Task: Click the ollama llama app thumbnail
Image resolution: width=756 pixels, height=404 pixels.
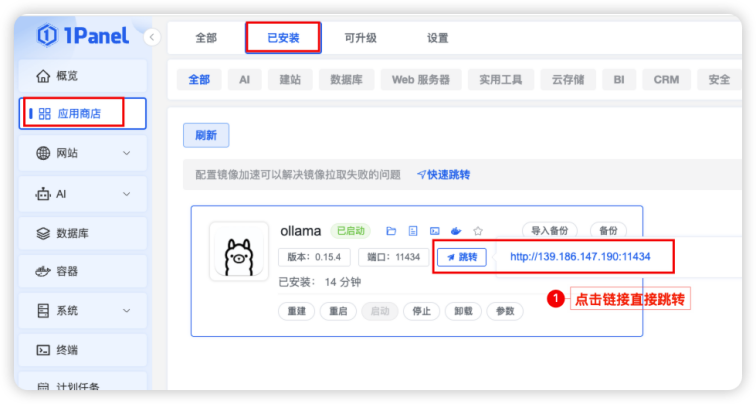Action: 239,251
